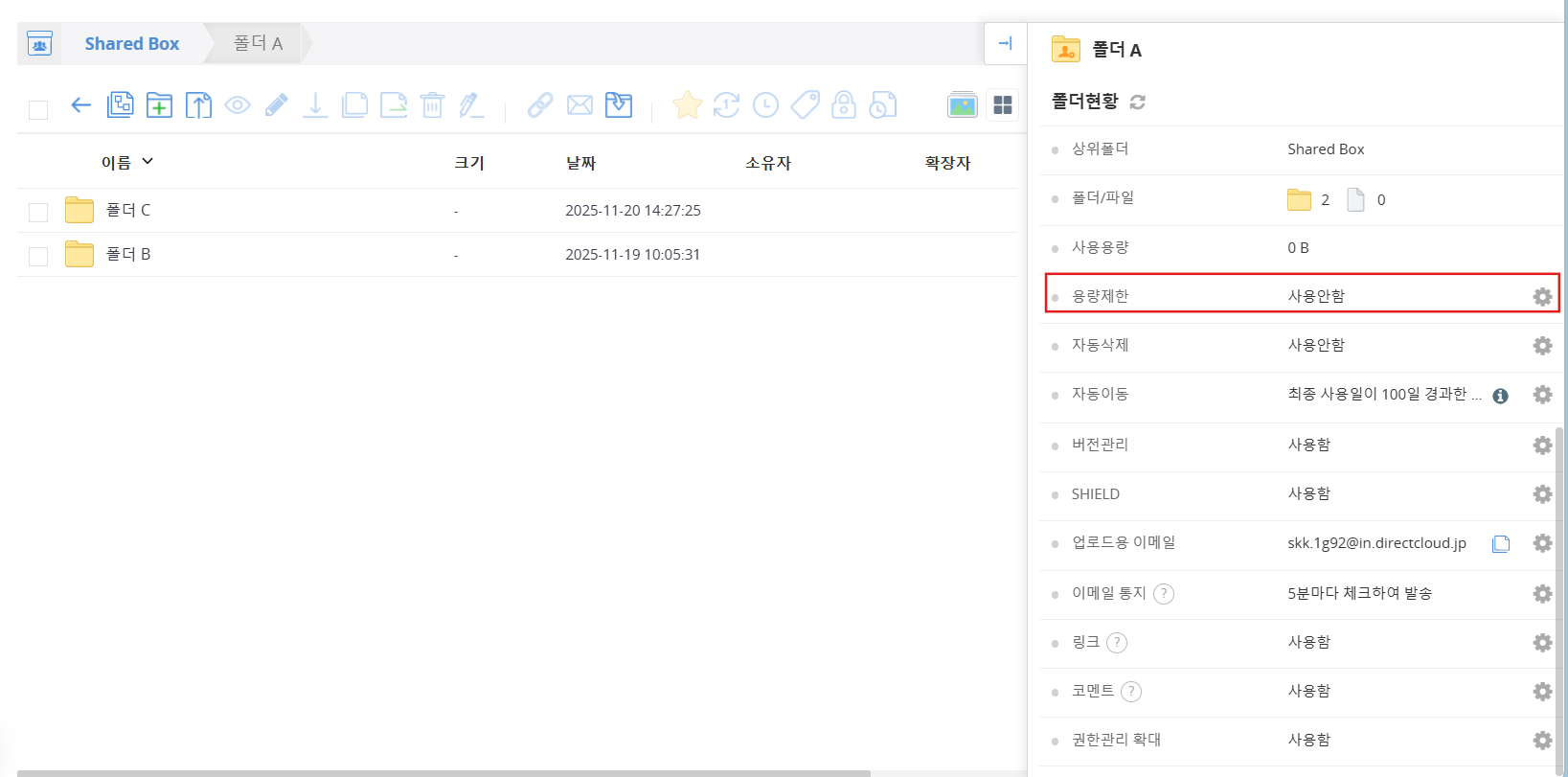Click the horizontal scrollbar at the bottom

pos(443,772)
